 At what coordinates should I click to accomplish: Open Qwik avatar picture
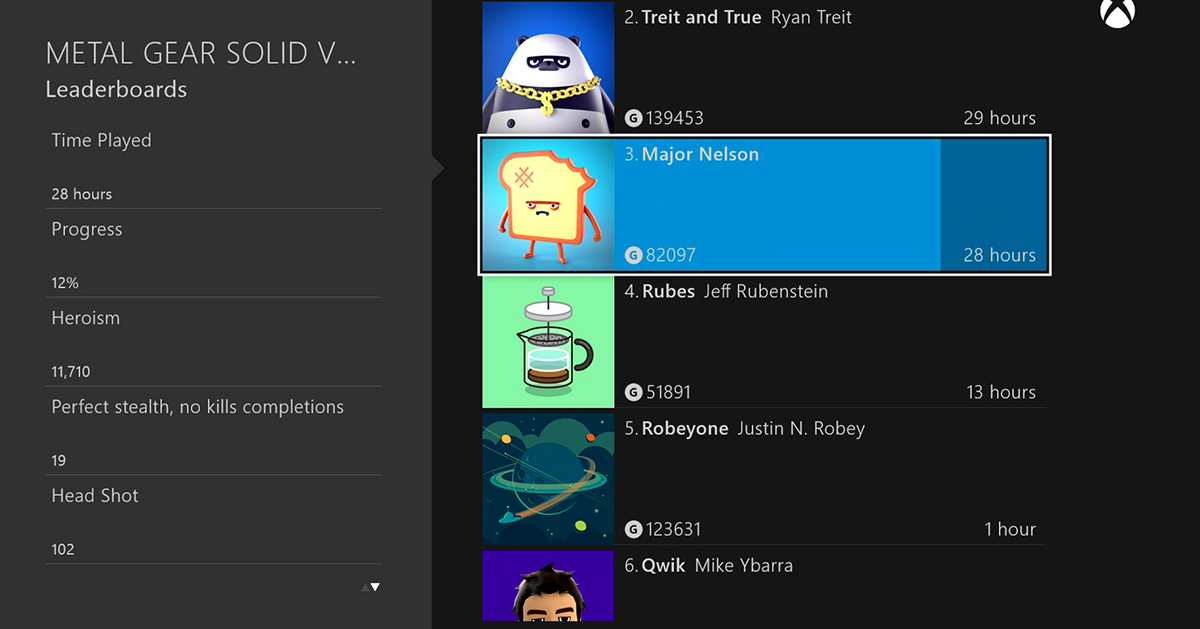tap(548, 586)
